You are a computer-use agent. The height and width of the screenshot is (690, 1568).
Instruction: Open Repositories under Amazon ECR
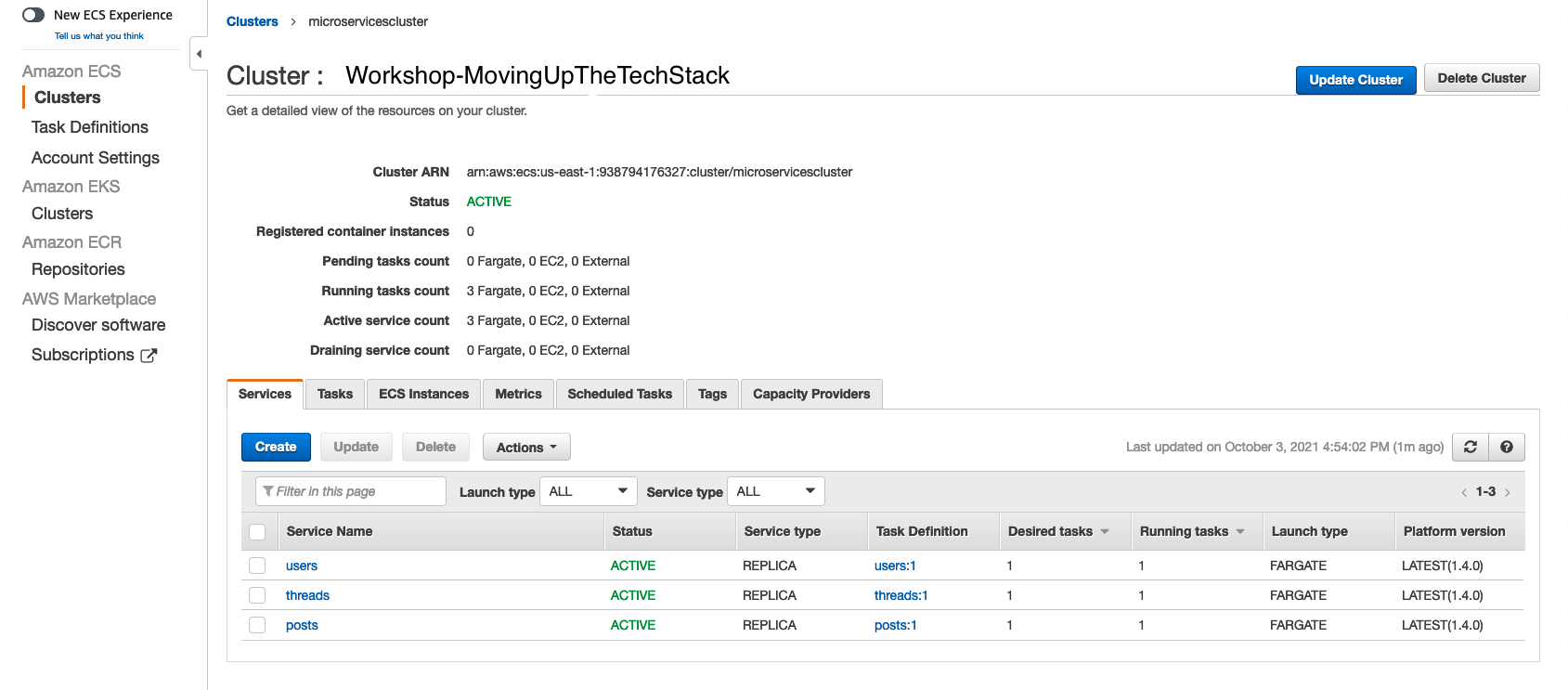click(78, 269)
